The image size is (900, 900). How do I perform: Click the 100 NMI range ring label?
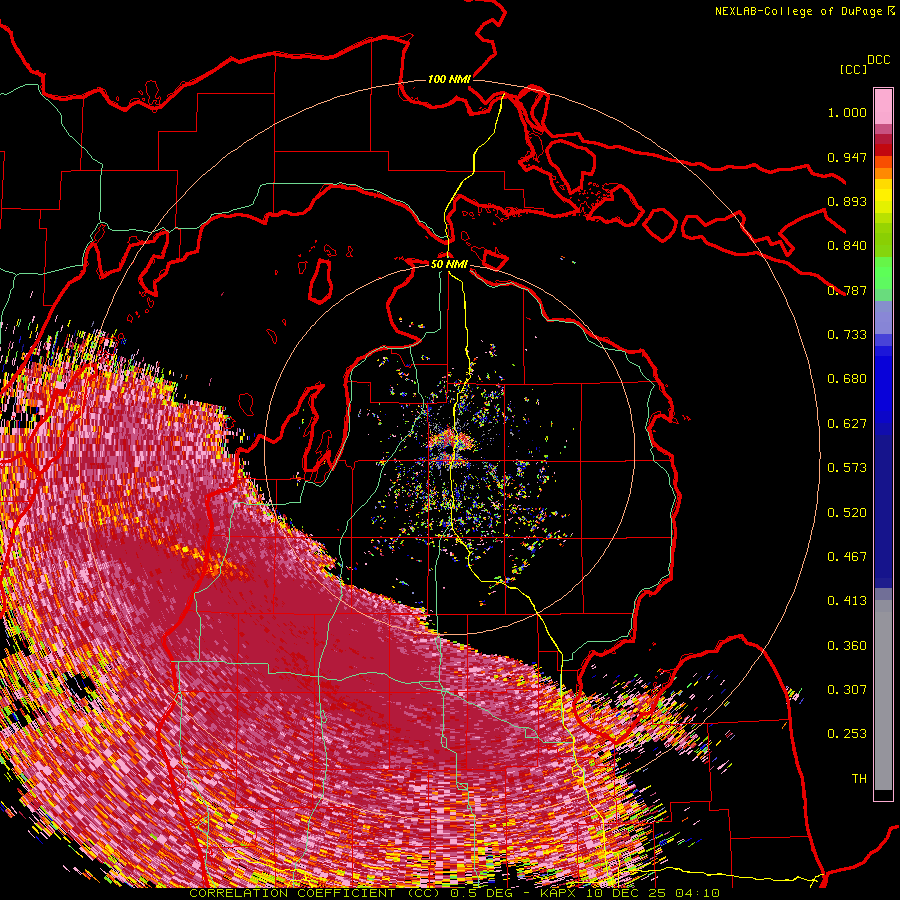coord(449,79)
